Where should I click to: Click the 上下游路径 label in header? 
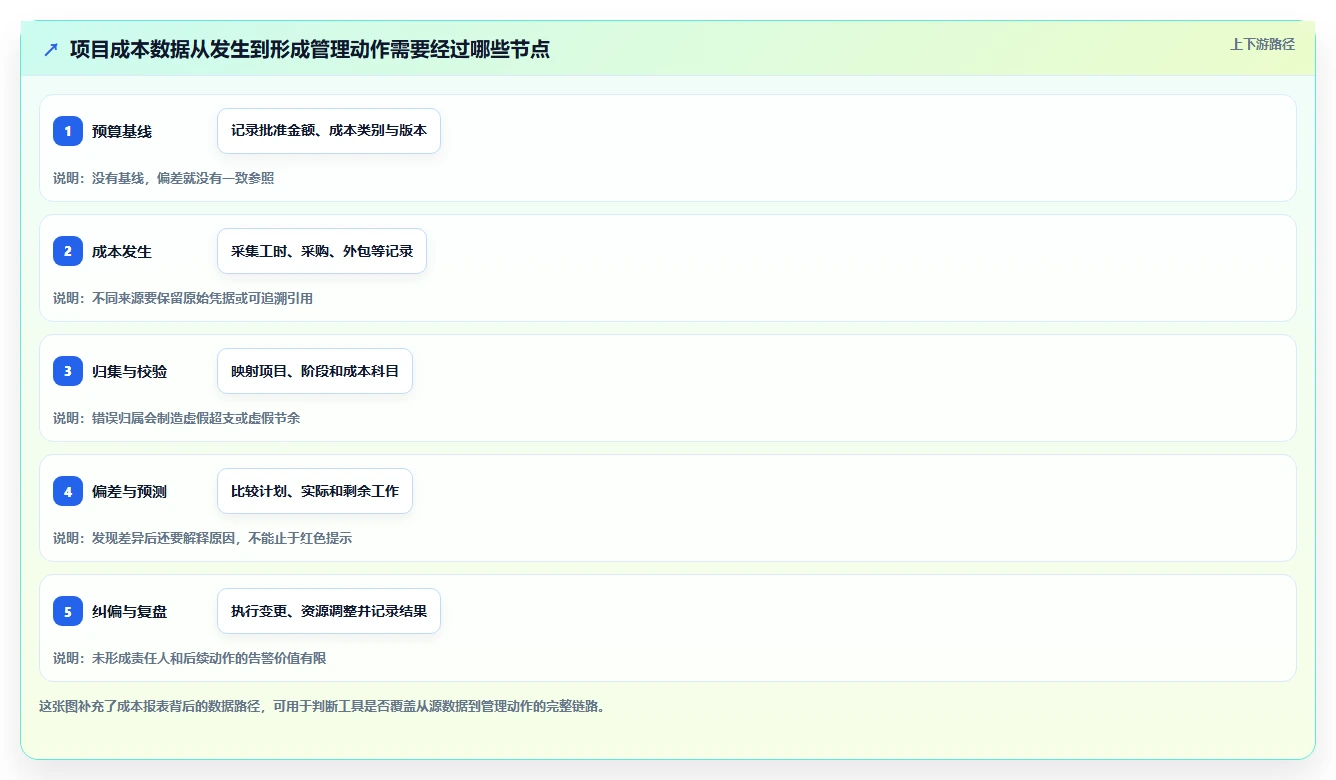tap(1262, 44)
